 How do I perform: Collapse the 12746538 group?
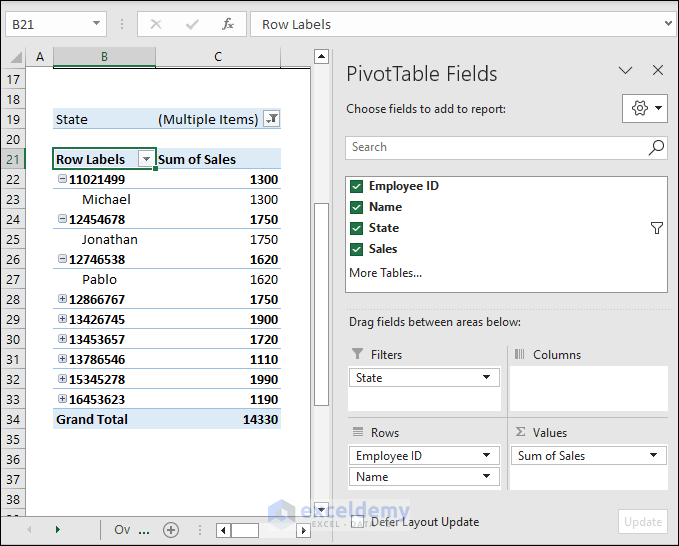click(62, 258)
